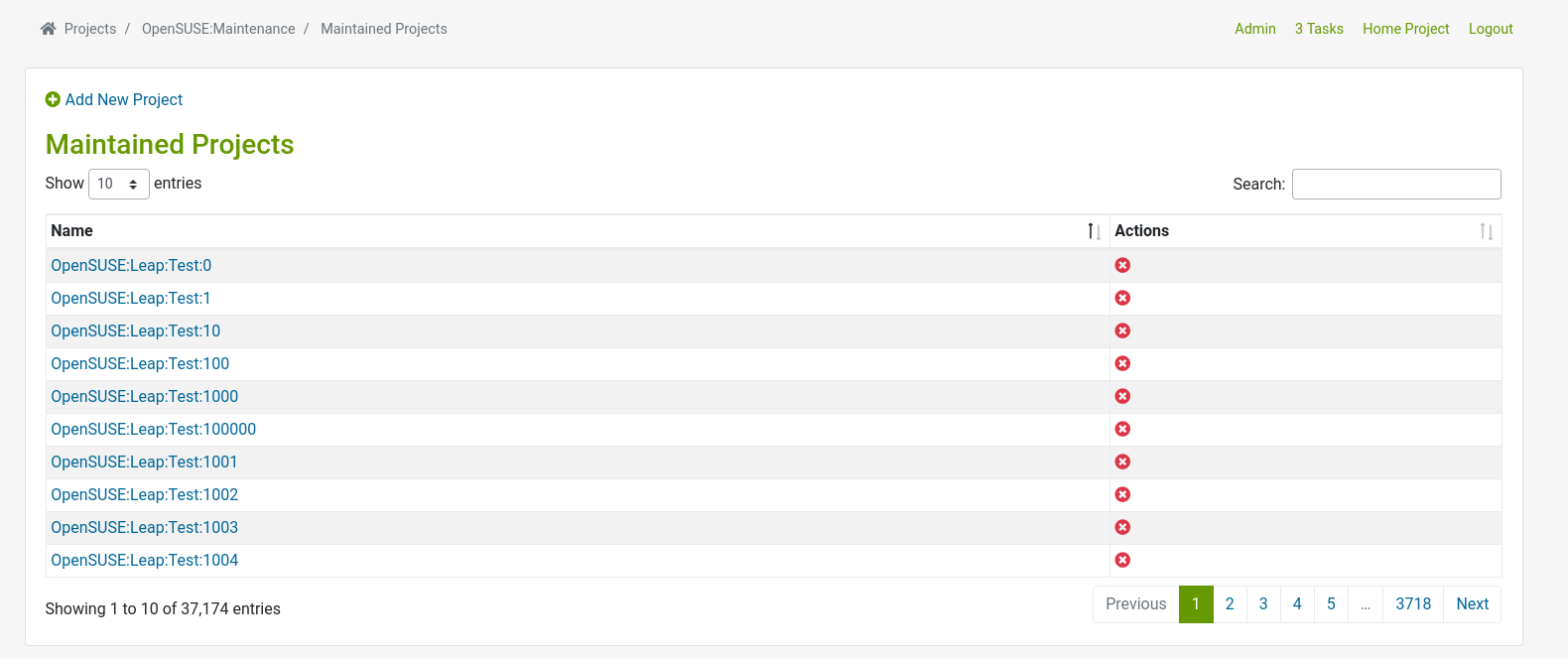Click the Next pagination button
This screenshot has height=659, width=1568.
pyautogui.click(x=1472, y=603)
